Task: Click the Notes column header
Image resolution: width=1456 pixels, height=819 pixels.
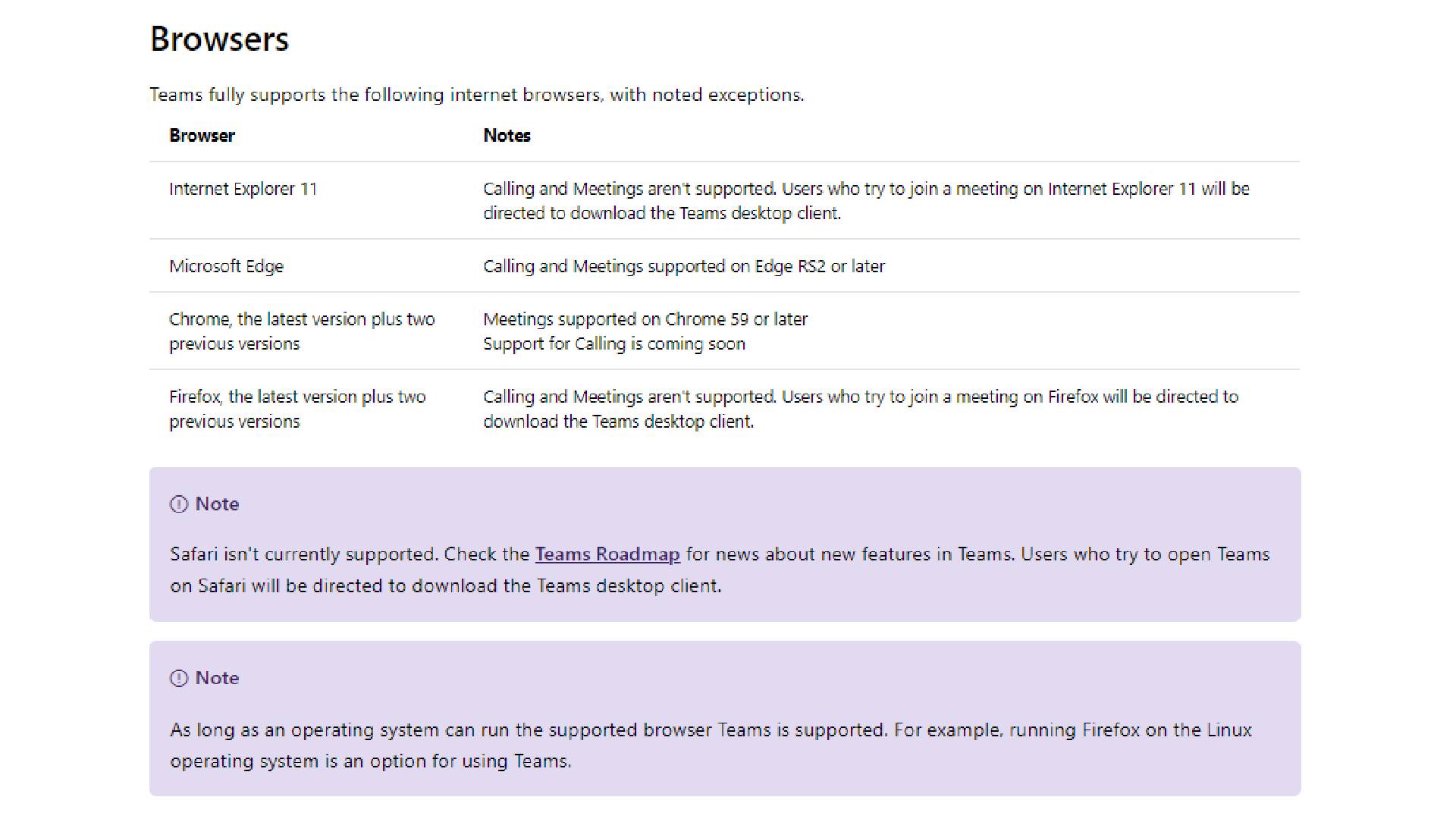Action: [504, 136]
